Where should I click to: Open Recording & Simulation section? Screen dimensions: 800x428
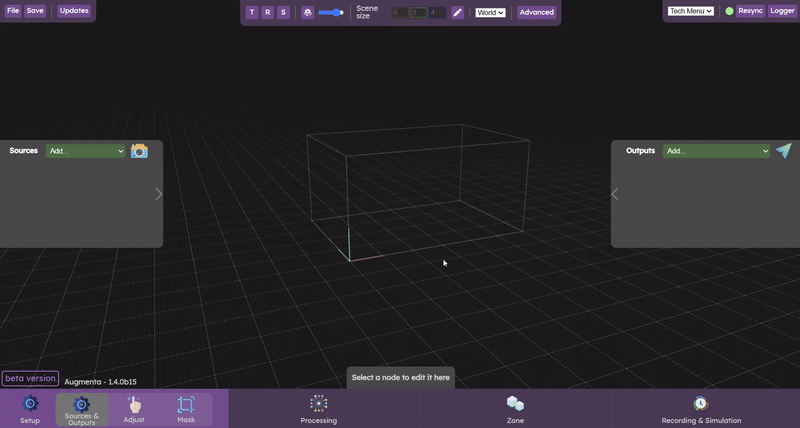(x=701, y=410)
